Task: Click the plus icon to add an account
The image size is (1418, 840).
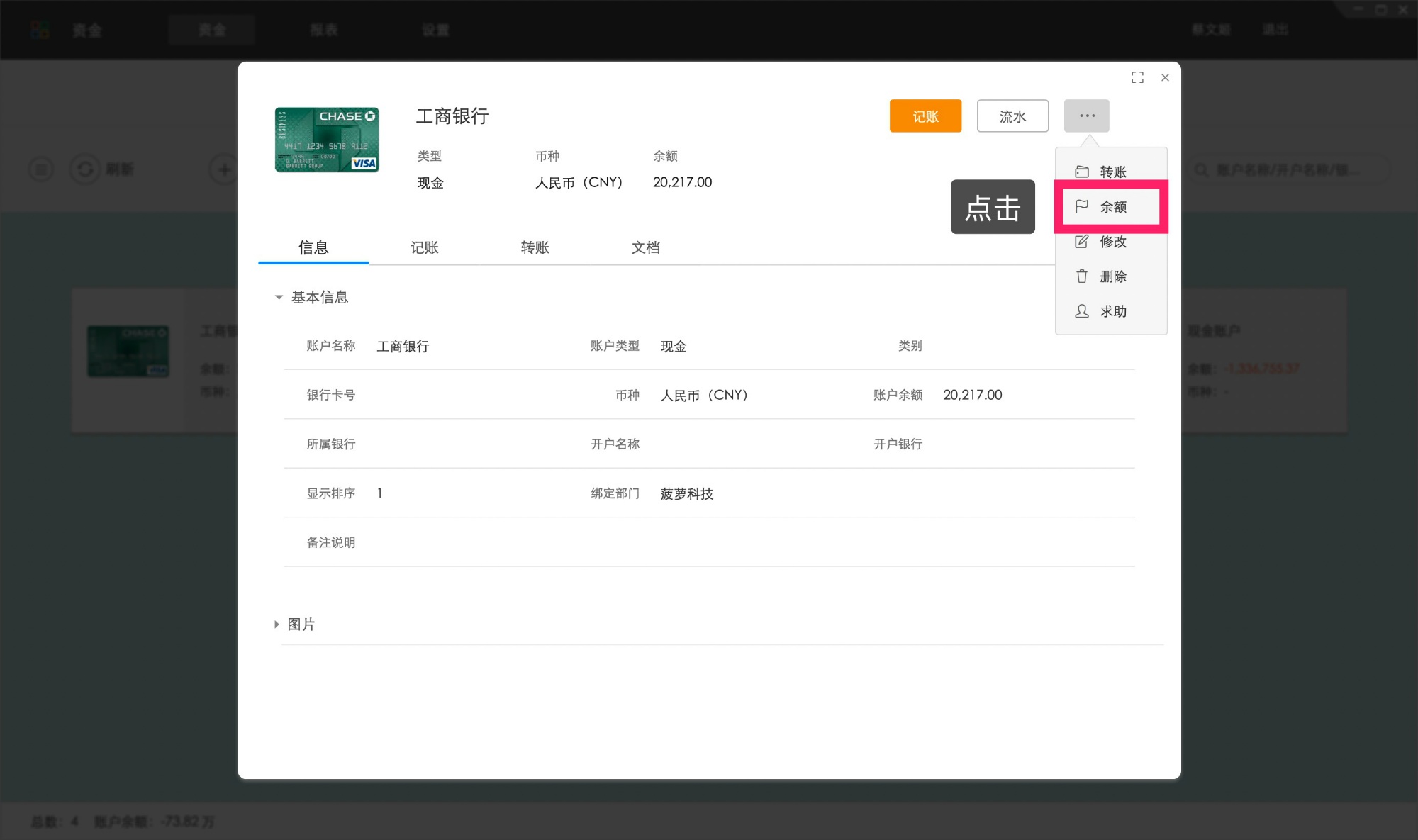Action: [x=223, y=169]
